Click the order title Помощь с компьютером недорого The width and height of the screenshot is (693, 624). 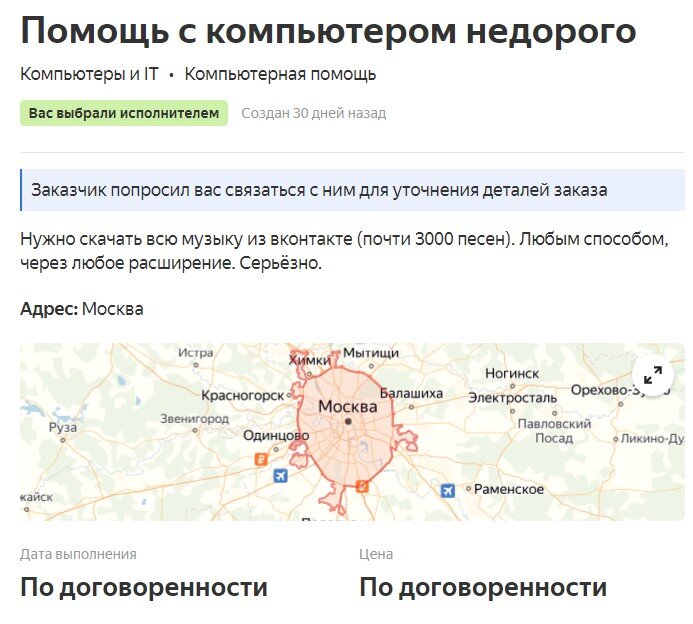coord(328,30)
